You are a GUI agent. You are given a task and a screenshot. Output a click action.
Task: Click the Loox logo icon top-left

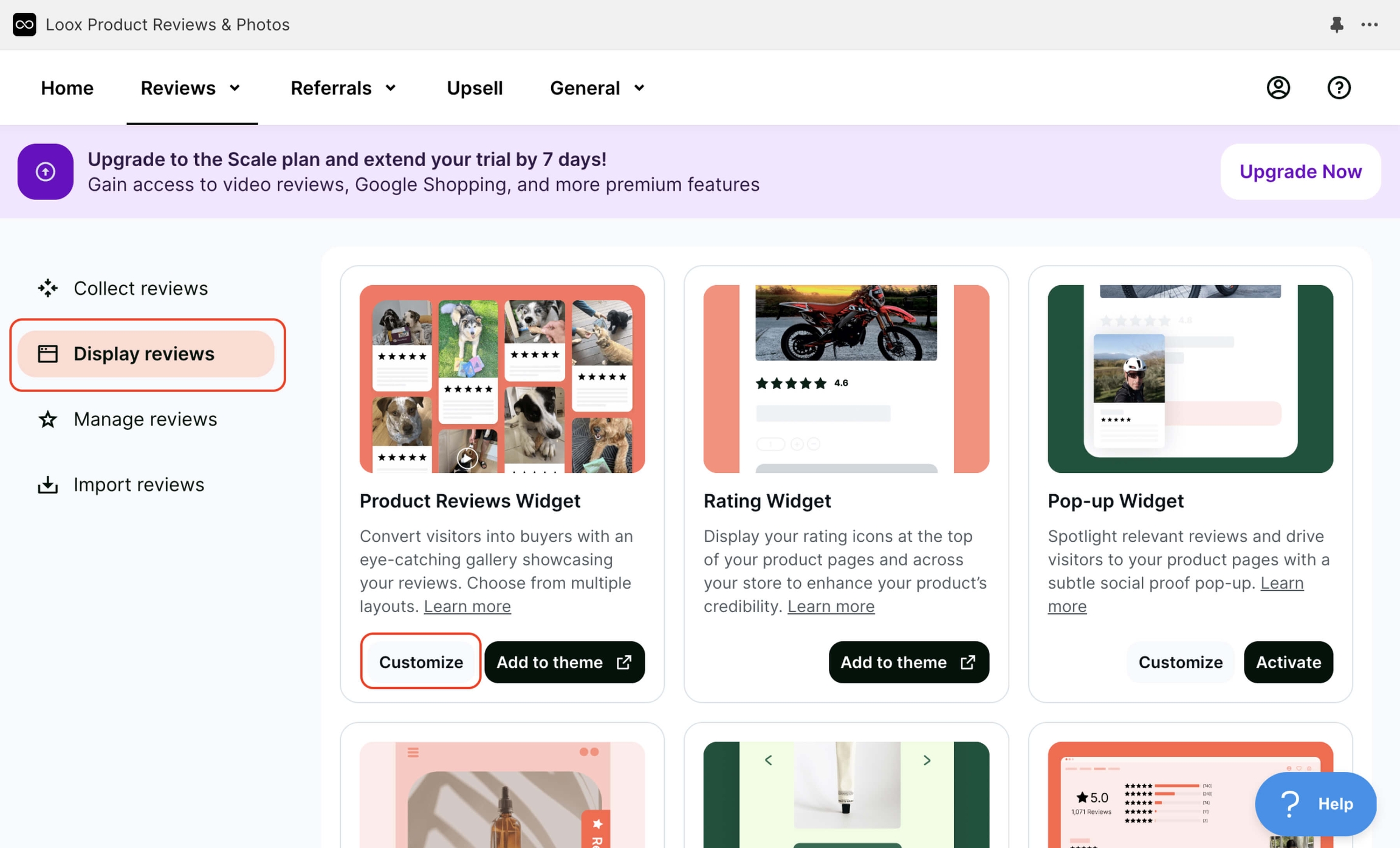click(24, 24)
